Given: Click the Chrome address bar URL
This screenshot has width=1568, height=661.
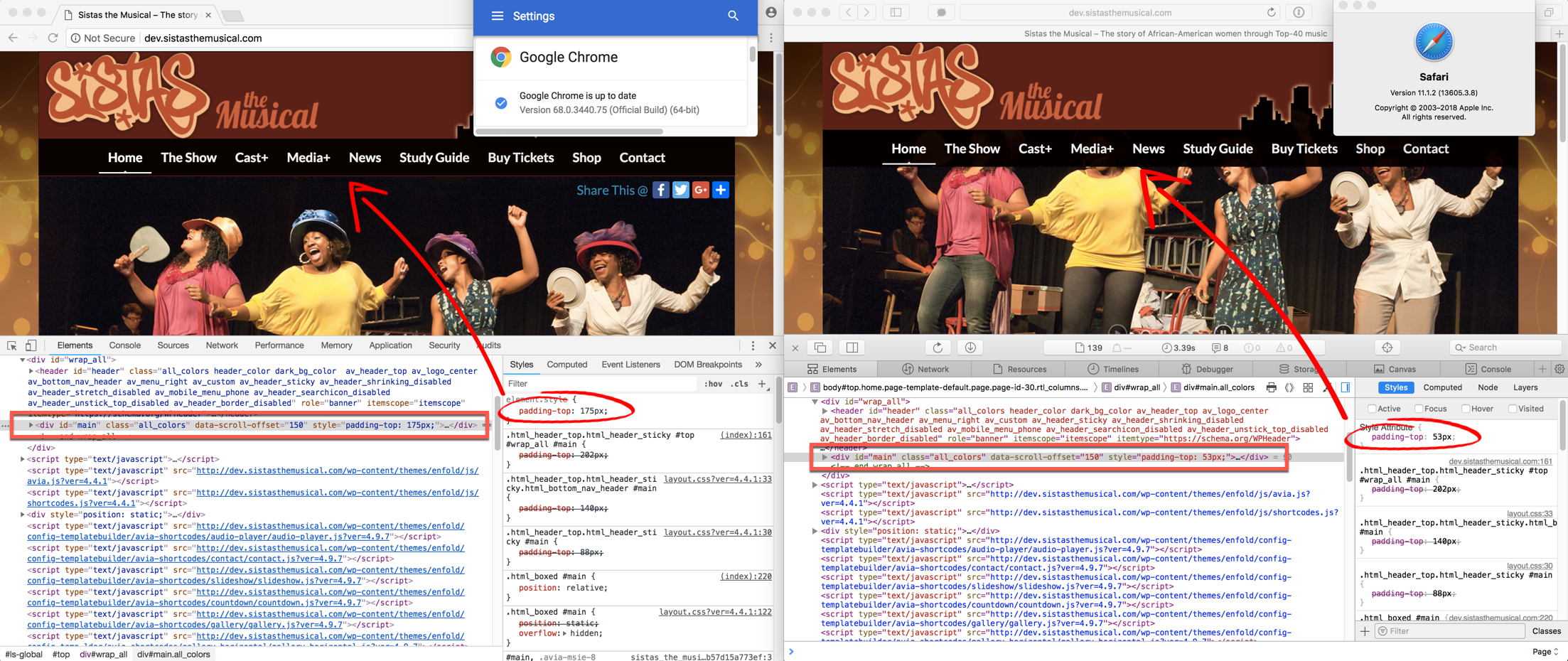Looking at the screenshot, I should pos(203,38).
